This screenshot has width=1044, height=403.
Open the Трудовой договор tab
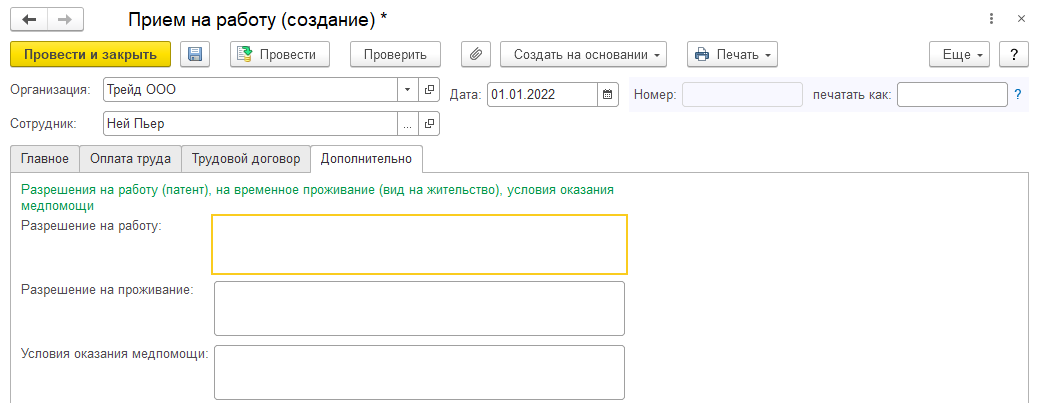pos(245,159)
